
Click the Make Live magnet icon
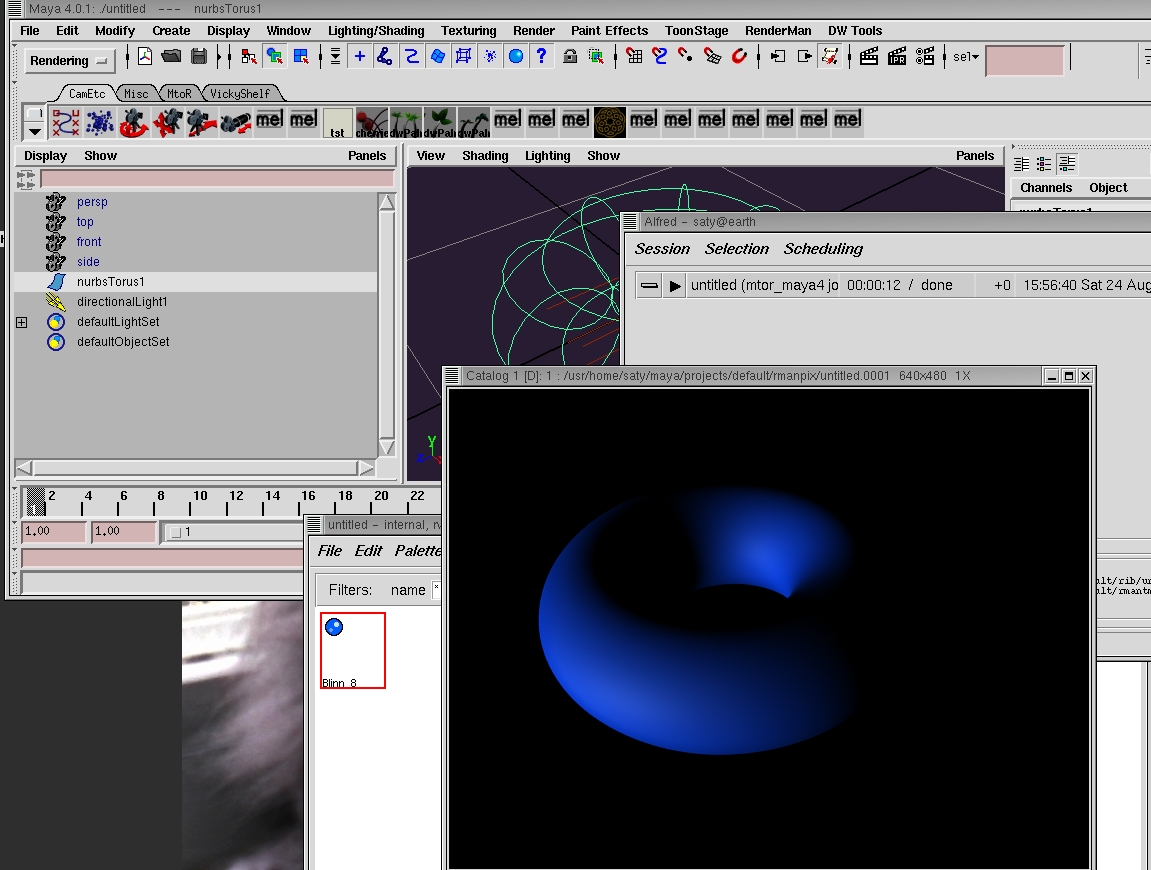(739, 57)
